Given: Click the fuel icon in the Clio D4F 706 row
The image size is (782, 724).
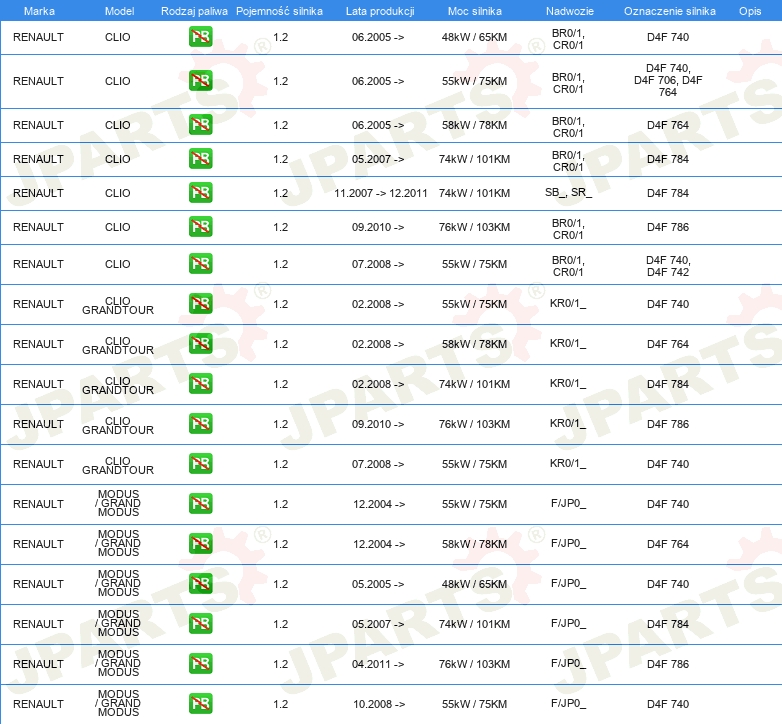Looking at the screenshot, I should (200, 81).
